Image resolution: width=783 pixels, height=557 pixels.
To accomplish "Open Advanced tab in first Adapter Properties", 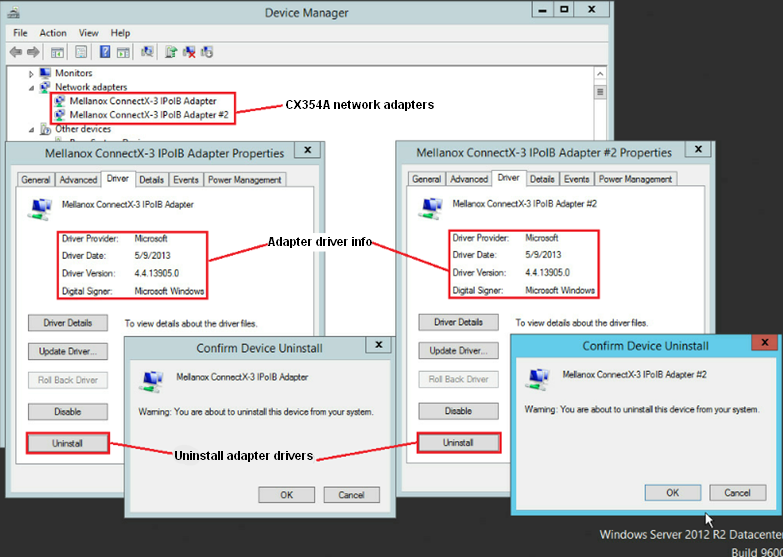I will pyautogui.click(x=78, y=180).
